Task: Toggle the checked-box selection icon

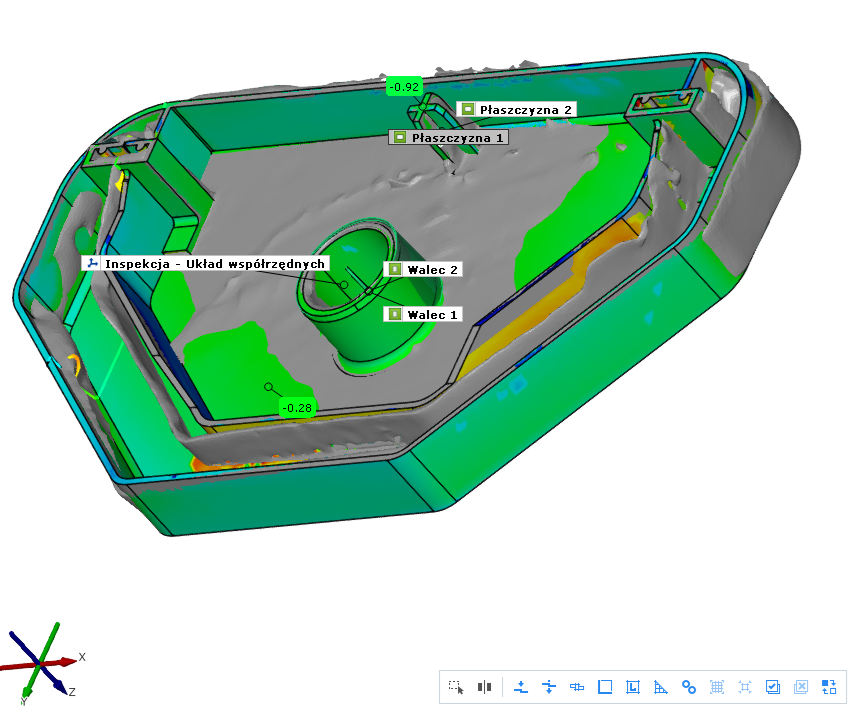Action: tap(772, 687)
